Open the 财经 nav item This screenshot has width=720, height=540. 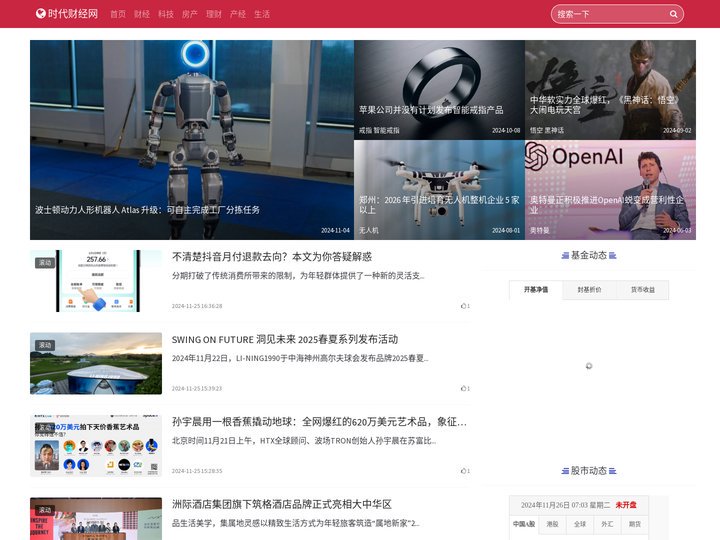tap(142, 14)
